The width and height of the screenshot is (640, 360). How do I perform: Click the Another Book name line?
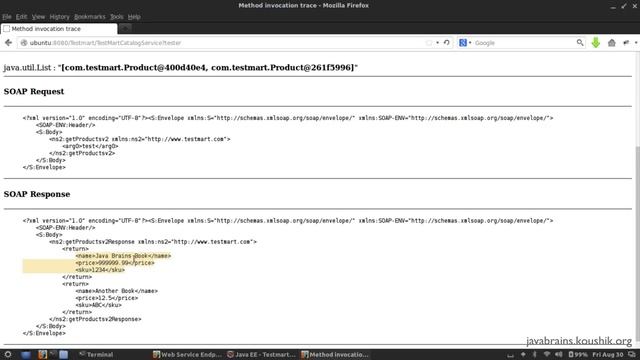117,291
